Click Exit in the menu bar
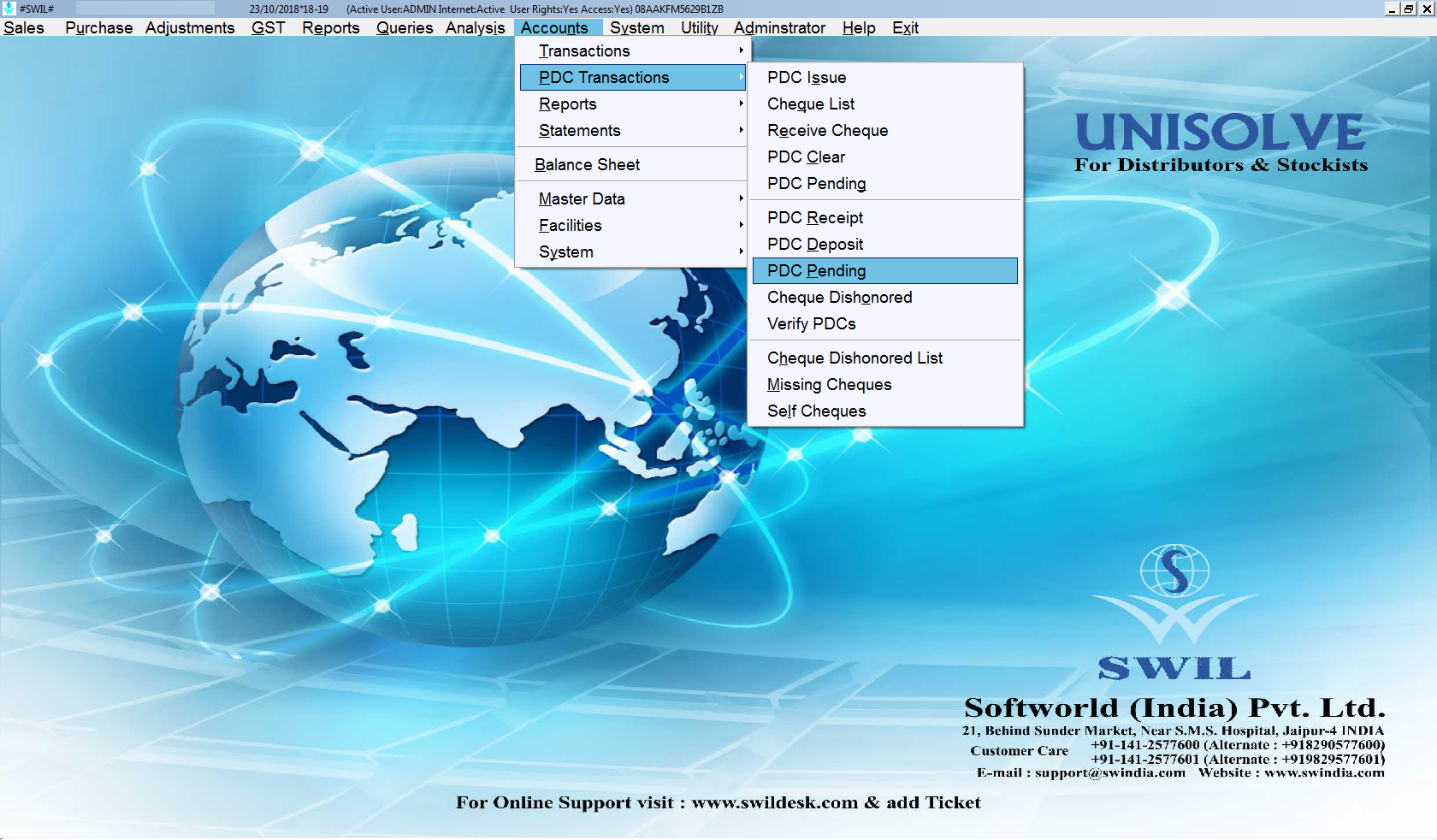This screenshot has width=1437, height=840. click(905, 28)
